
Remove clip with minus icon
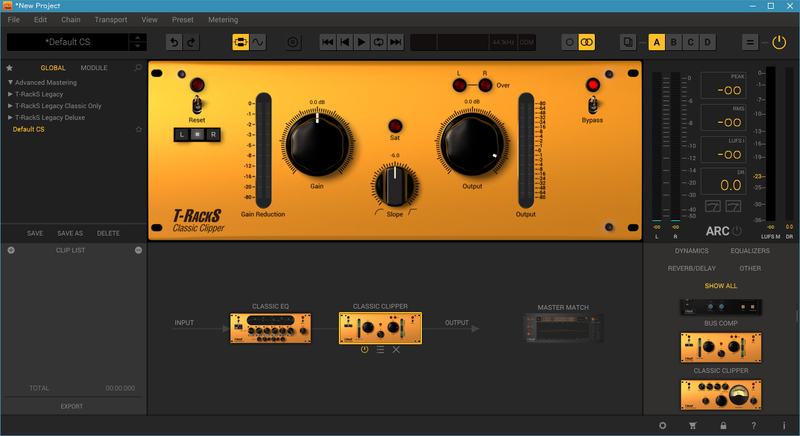[x=138, y=250]
